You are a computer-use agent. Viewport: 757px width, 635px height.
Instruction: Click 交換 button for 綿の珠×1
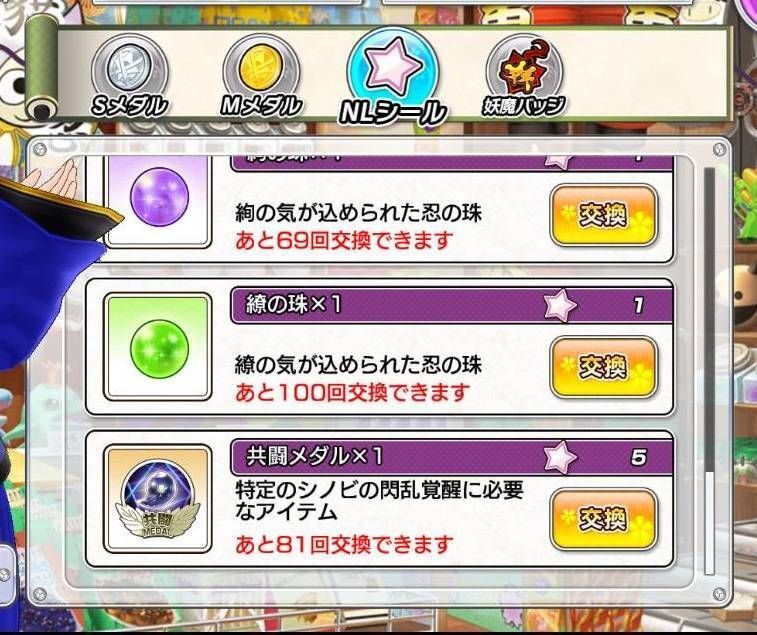tap(604, 367)
